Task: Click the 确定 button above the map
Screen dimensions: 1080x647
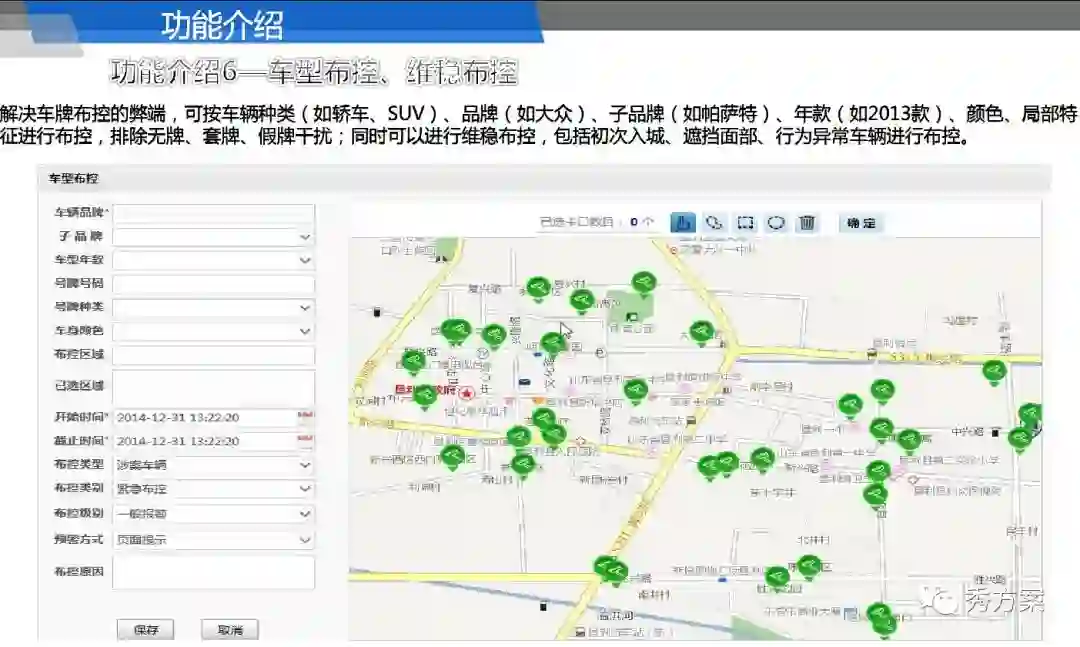Action: coord(861,223)
